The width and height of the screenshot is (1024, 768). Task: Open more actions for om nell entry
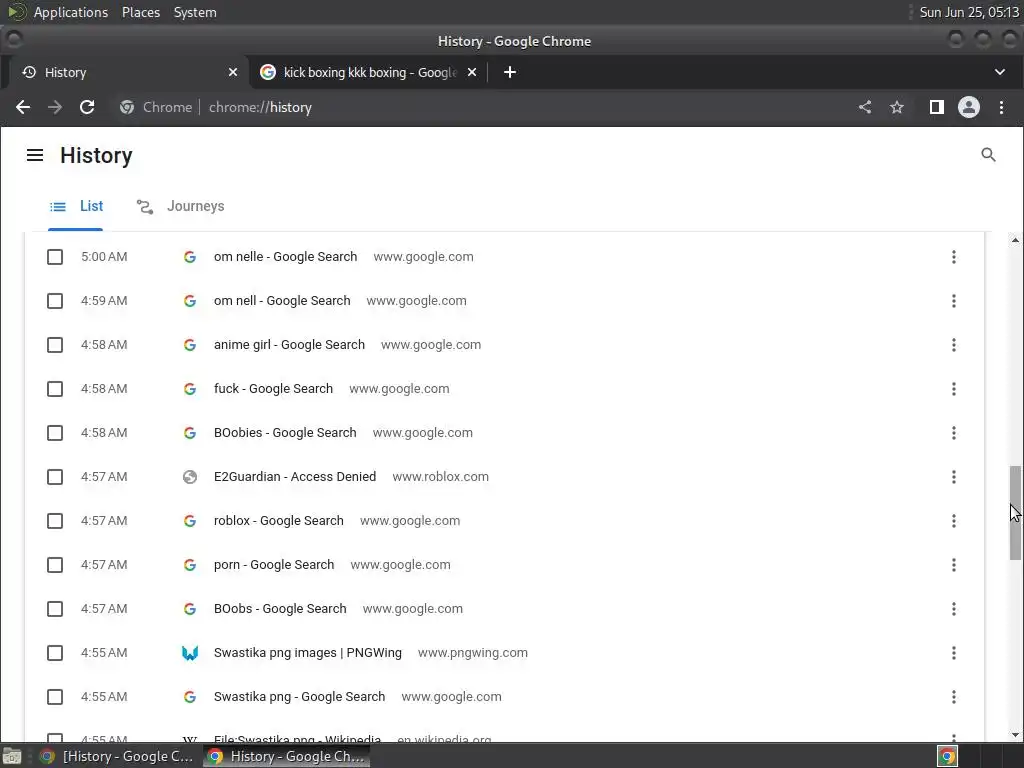[x=953, y=300]
